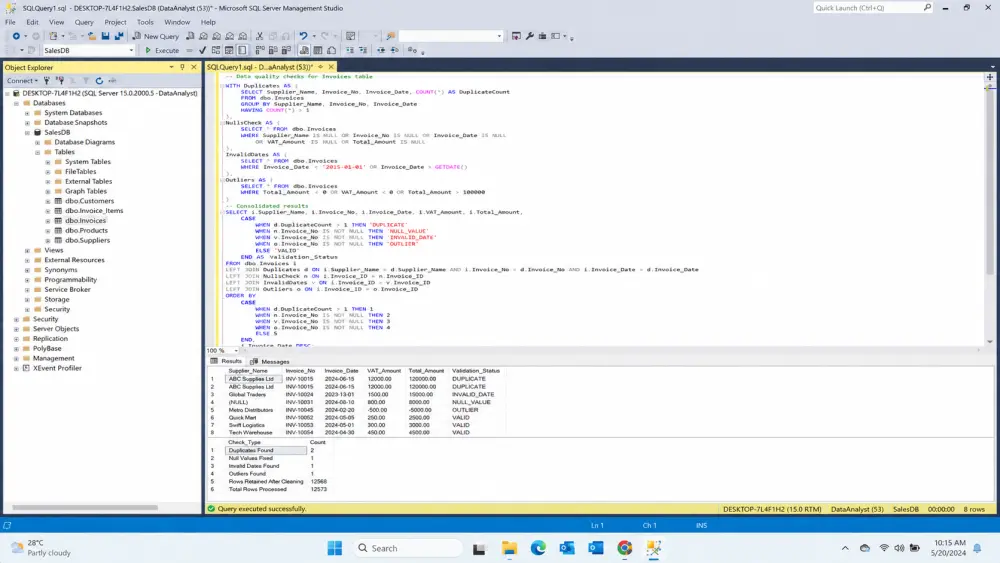Click the Disconnect icon in Object Explorer
The image size is (1000, 563).
[x=60, y=81]
